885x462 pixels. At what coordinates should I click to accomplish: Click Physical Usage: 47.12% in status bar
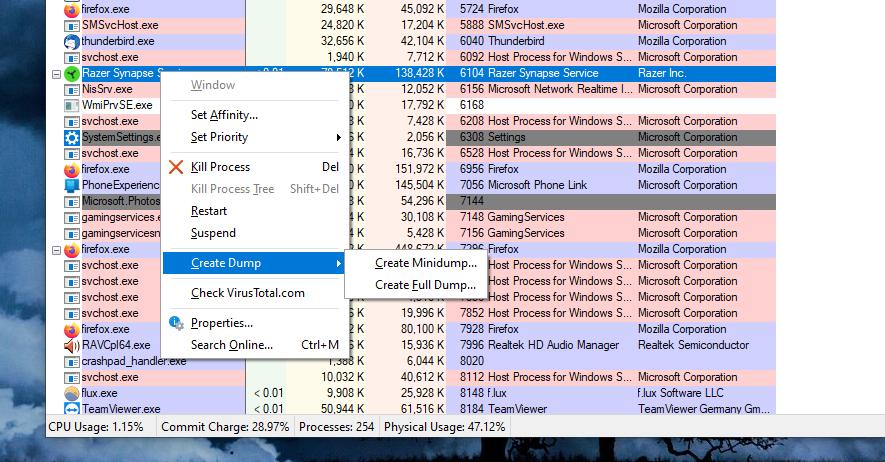(x=445, y=427)
